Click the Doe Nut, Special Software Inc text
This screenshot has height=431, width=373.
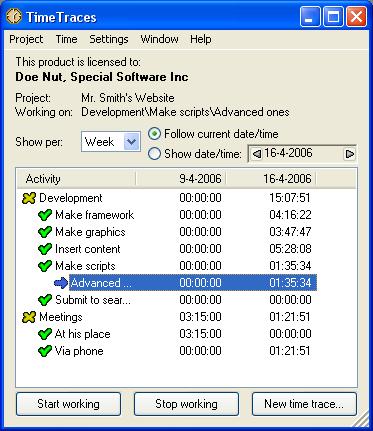tap(102, 77)
